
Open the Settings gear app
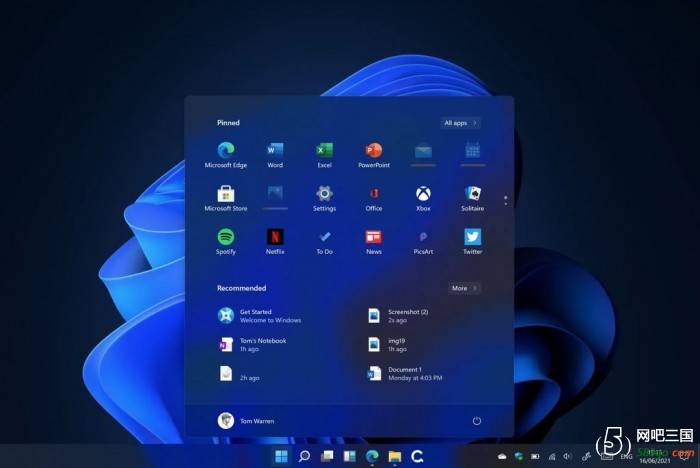pos(325,198)
